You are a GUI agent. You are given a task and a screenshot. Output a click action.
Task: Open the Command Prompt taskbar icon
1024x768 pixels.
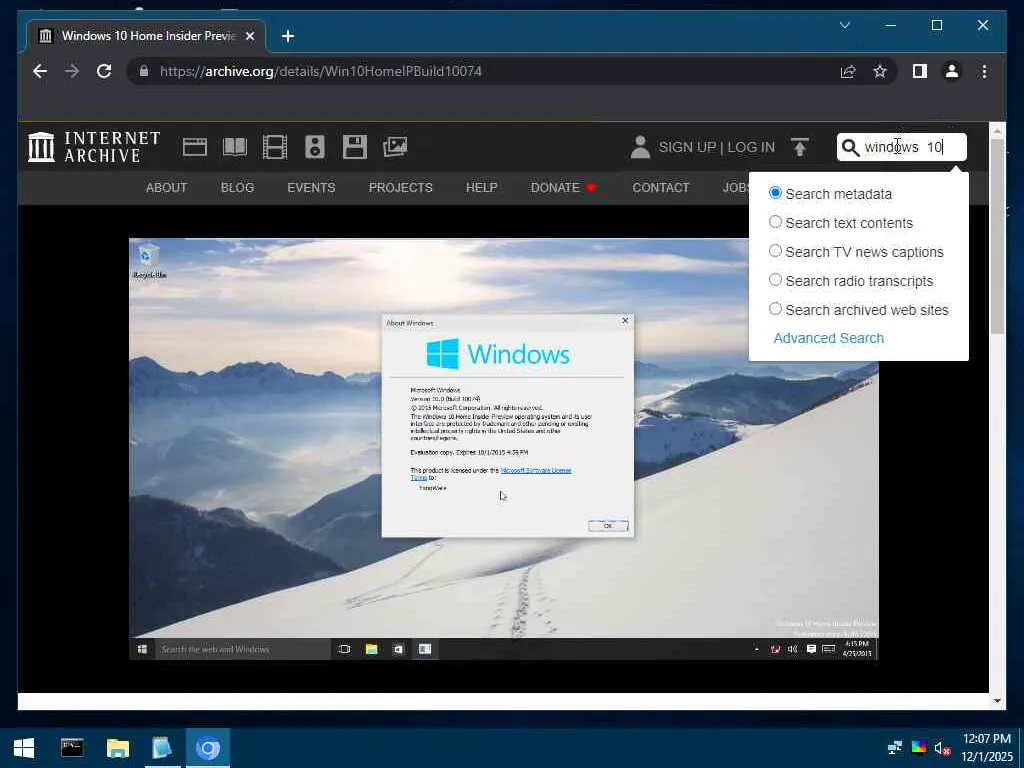click(72, 748)
